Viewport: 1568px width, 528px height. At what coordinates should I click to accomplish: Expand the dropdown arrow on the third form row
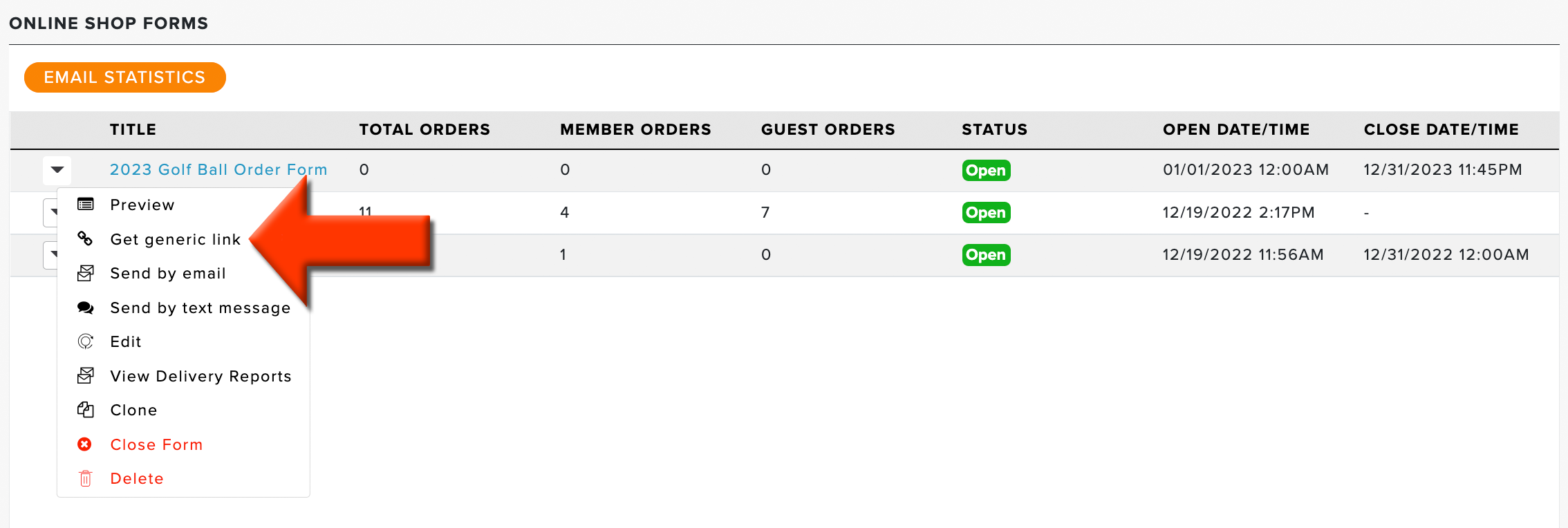tap(50, 254)
